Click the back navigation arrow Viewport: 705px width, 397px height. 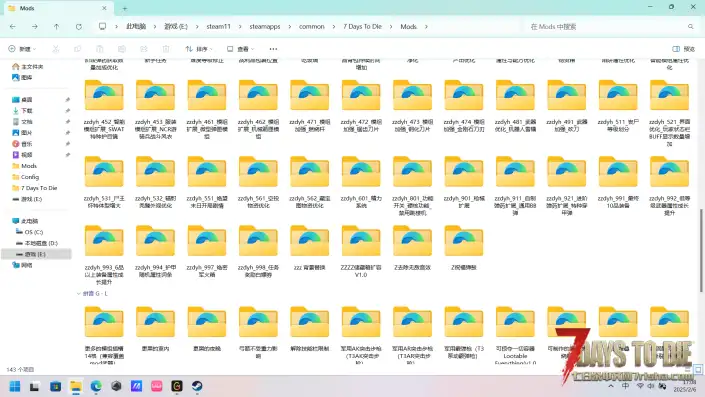pyautogui.click(x=13, y=27)
